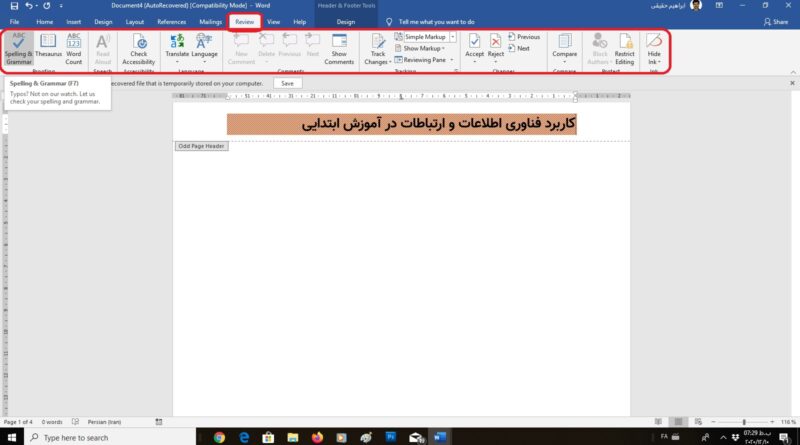Screen dimensions: 800x445
Task: Toggle the Hide Ink option
Action: tap(654, 49)
